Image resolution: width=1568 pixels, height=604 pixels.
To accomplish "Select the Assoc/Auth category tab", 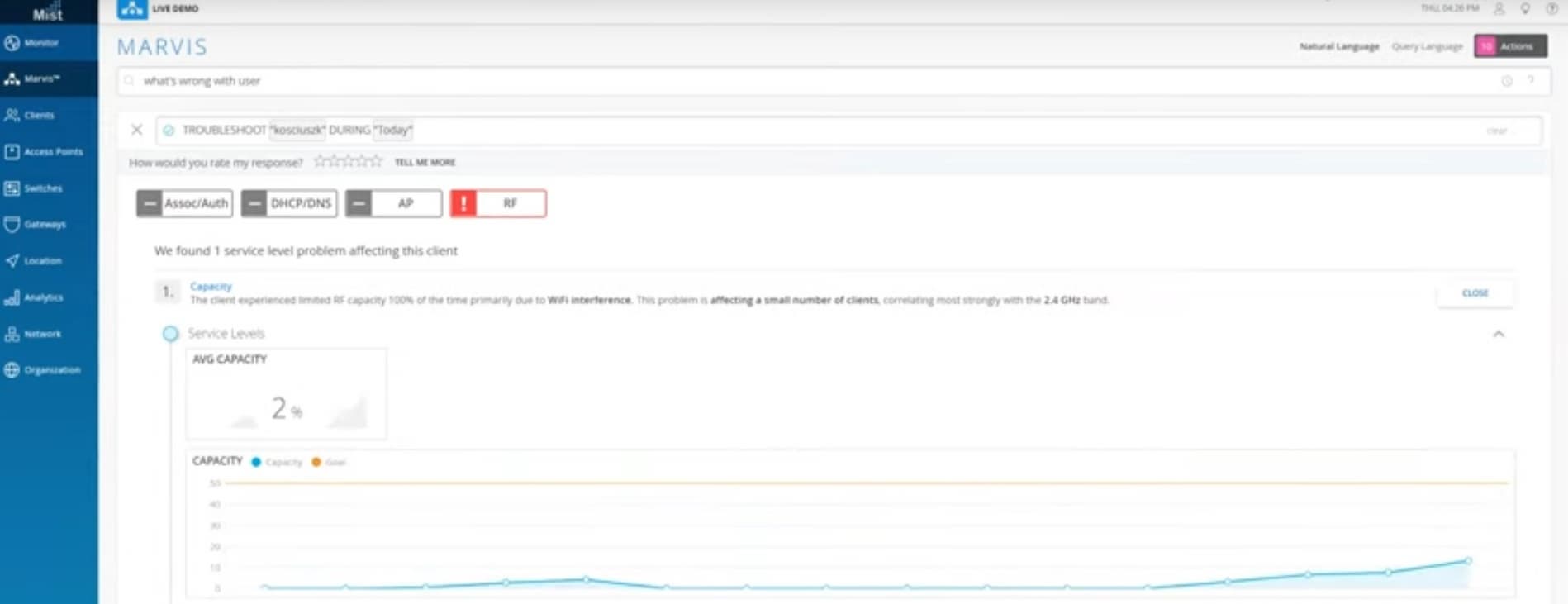I will click(x=184, y=203).
